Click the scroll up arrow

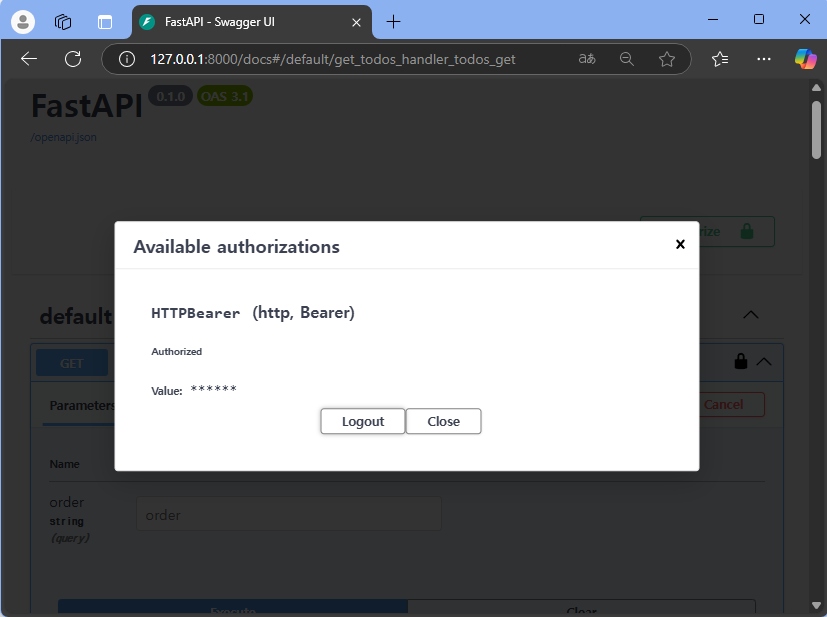click(x=816, y=88)
